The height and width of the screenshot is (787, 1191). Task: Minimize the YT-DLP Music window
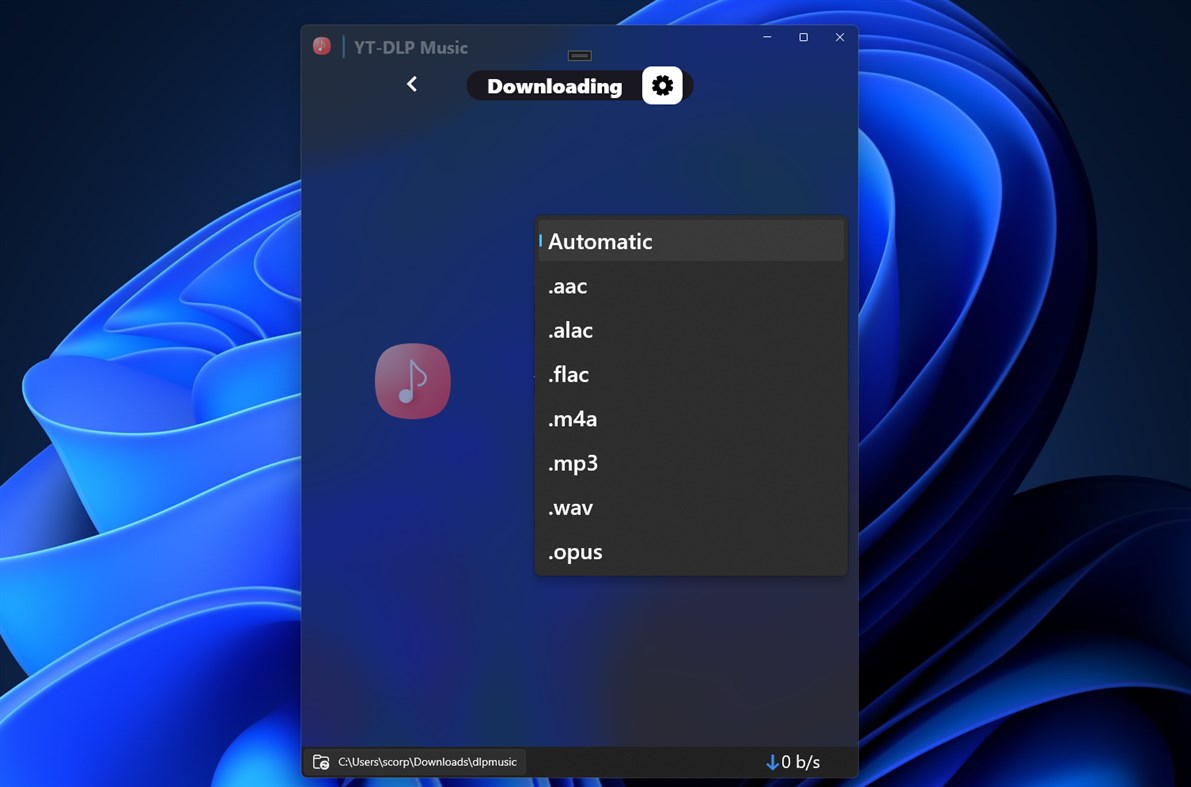(767, 36)
